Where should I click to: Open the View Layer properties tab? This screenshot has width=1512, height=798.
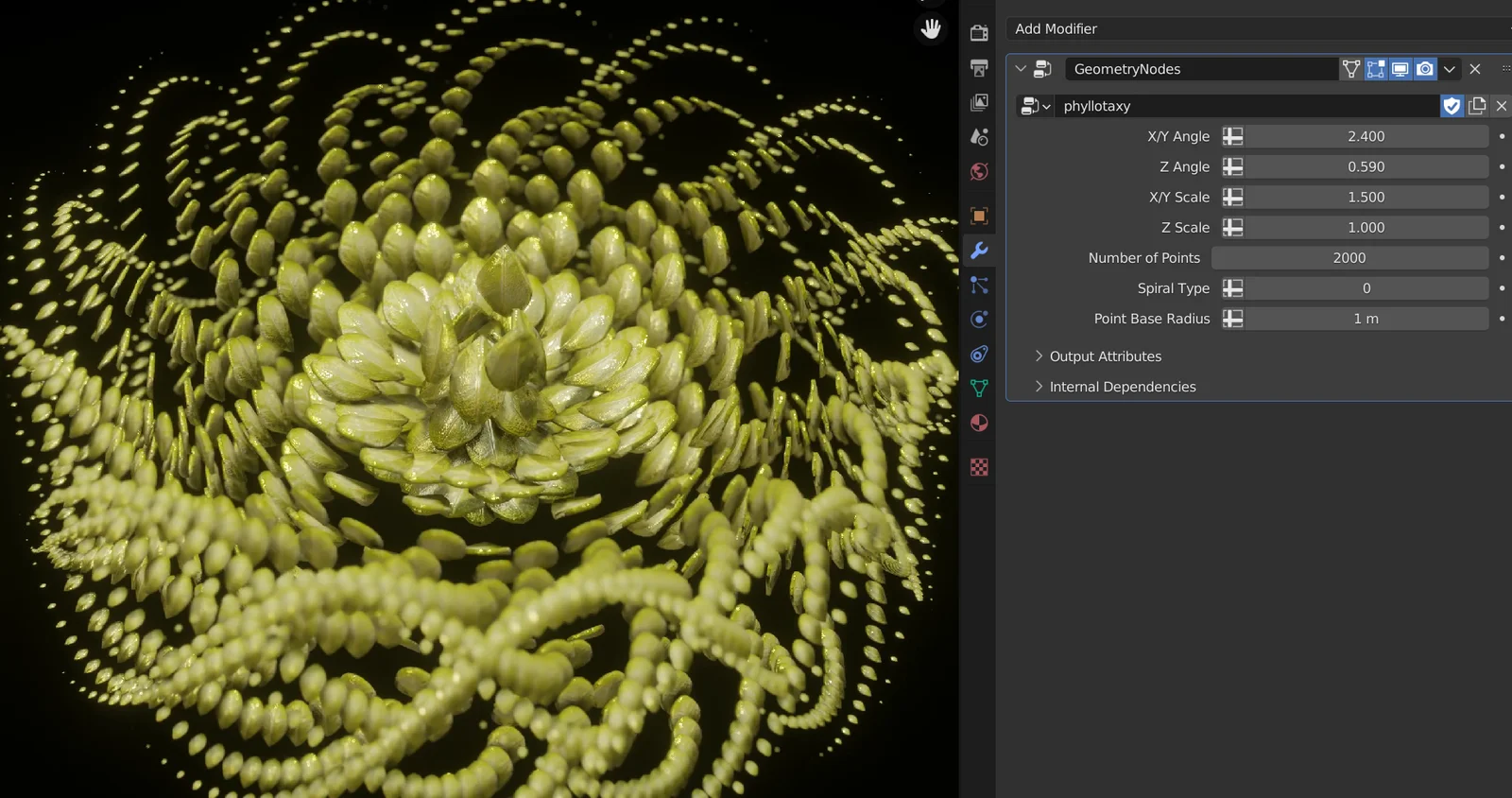[x=979, y=102]
